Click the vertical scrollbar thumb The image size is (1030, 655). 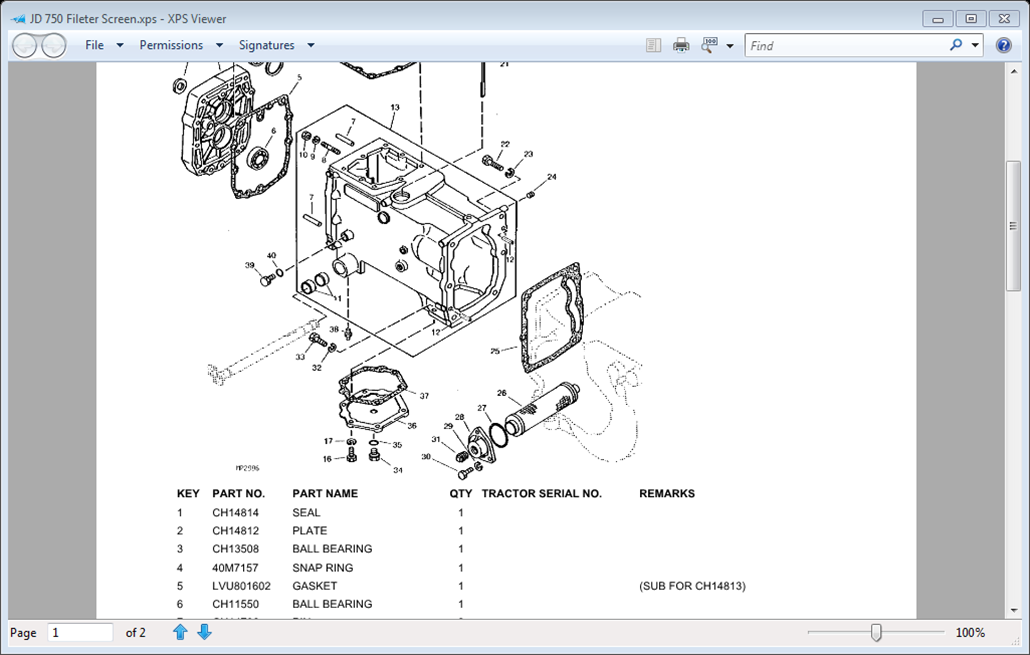pyautogui.click(x=1013, y=225)
